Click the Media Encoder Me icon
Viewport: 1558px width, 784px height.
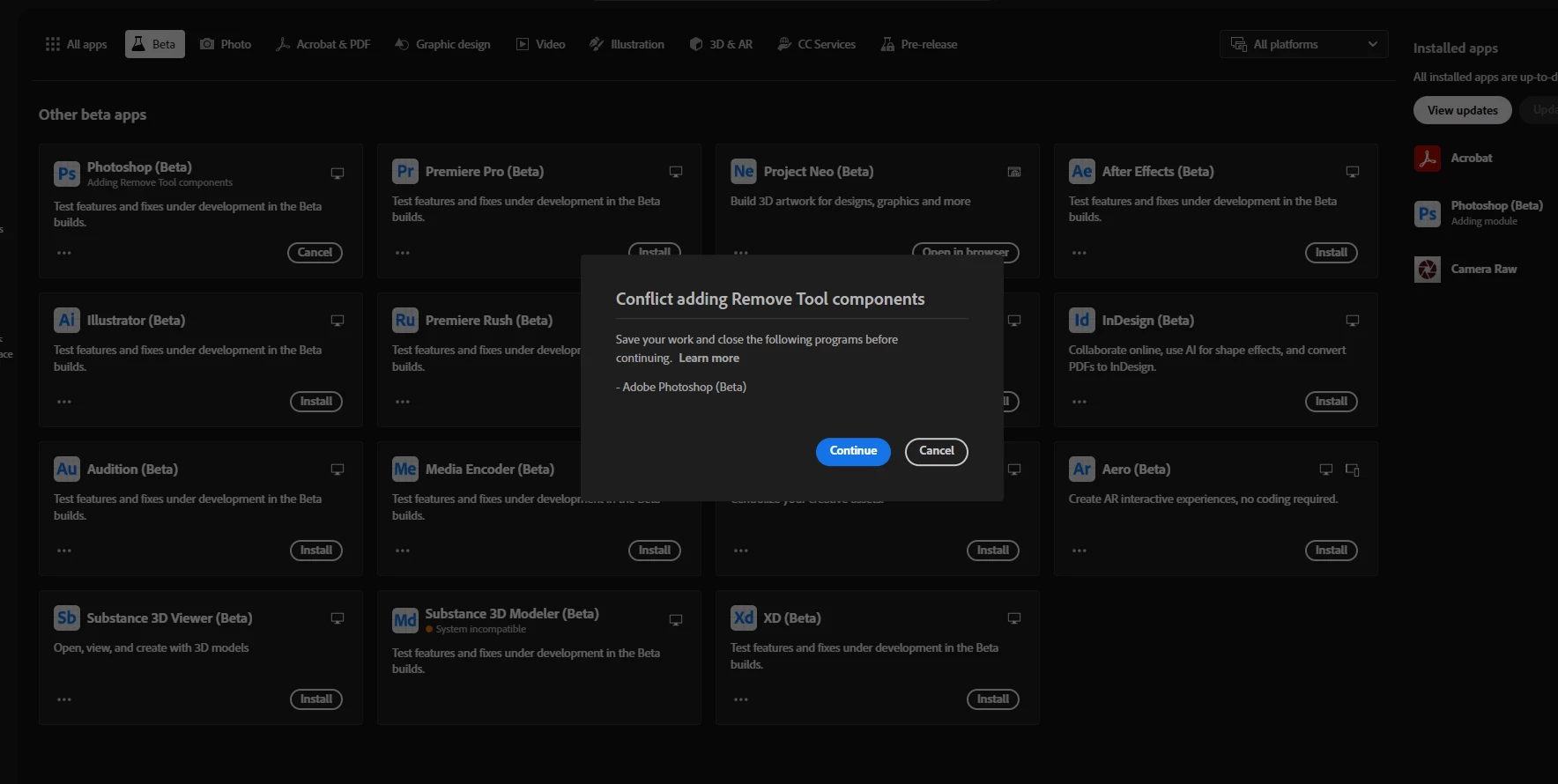[405, 469]
